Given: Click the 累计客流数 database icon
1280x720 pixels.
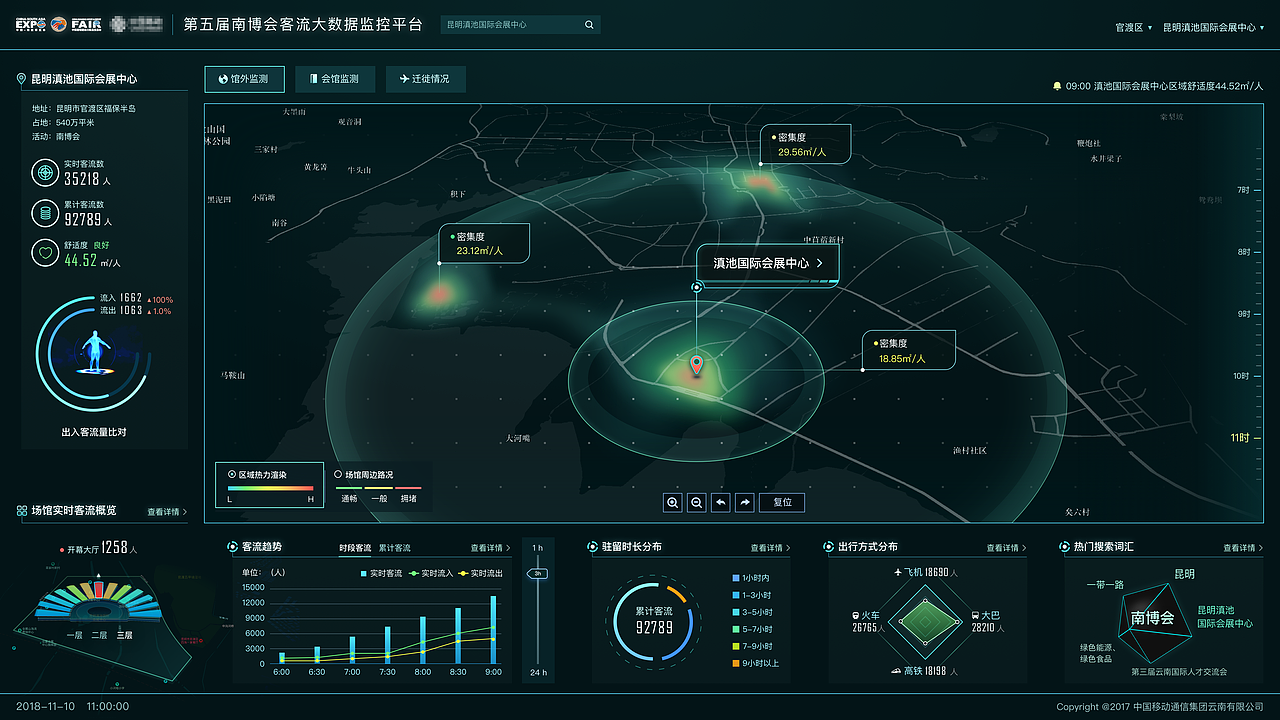Looking at the screenshot, I should tap(45, 213).
